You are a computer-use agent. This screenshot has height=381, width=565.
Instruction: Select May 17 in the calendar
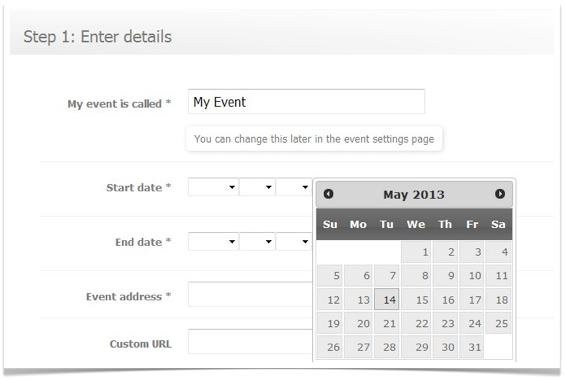[472, 299]
